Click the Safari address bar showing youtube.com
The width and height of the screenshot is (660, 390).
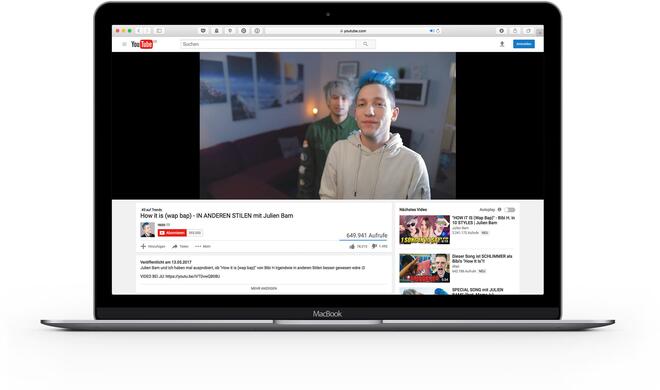[x=354, y=31]
